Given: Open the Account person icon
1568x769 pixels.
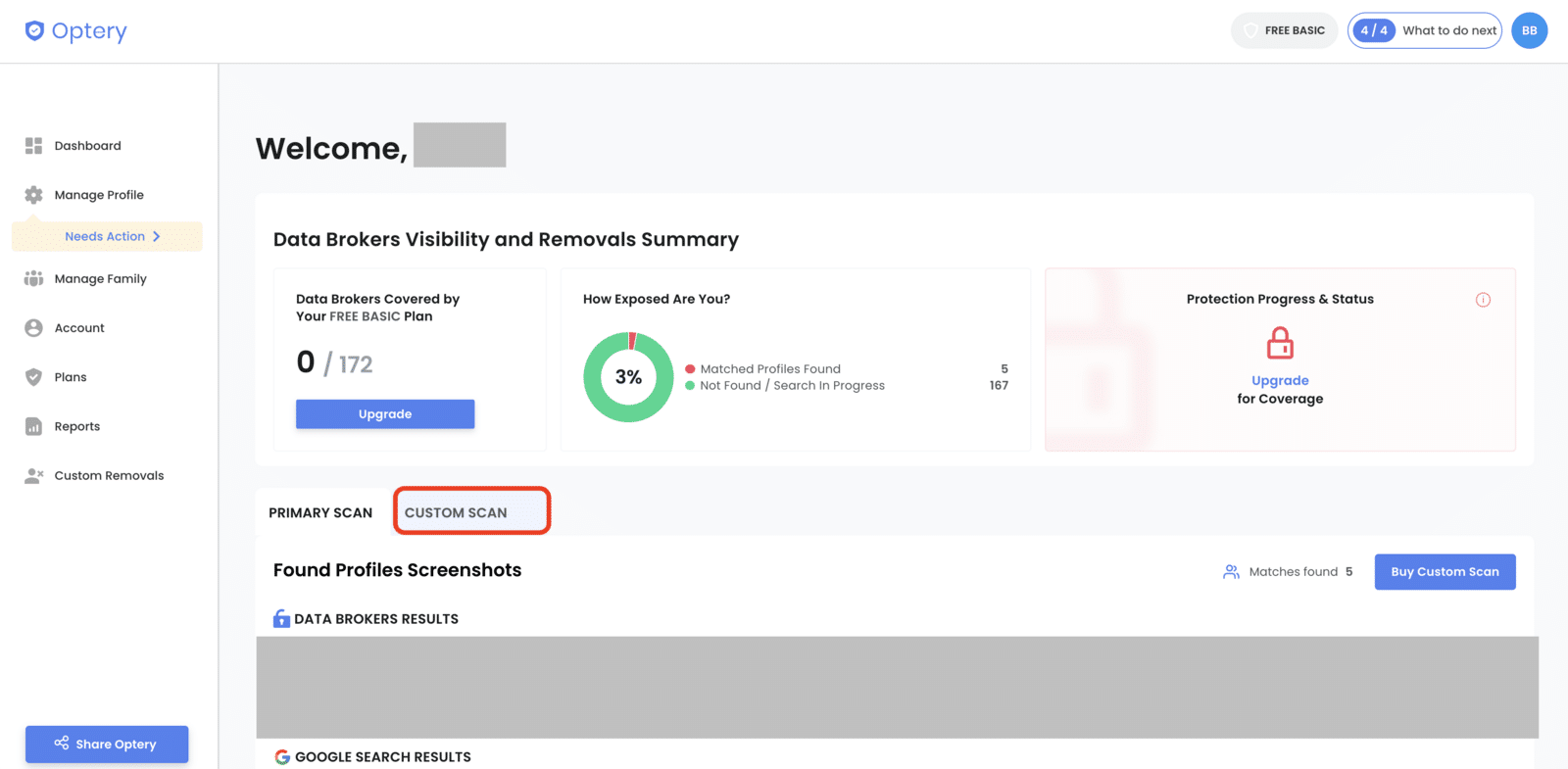Looking at the screenshot, I should coord(33,328).
